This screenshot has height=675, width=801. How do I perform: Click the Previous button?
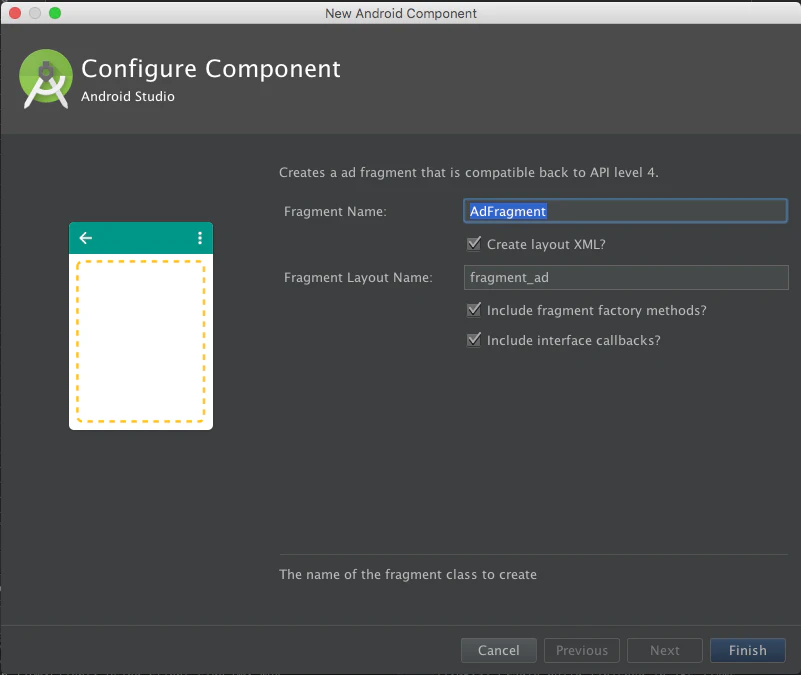click(x=582, y=650)
